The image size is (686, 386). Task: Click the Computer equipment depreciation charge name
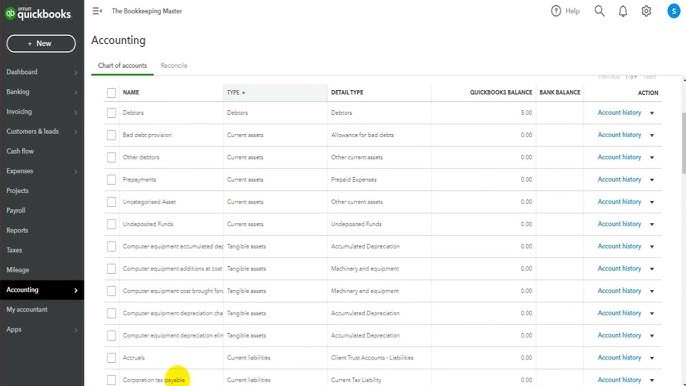coord(173,313)
